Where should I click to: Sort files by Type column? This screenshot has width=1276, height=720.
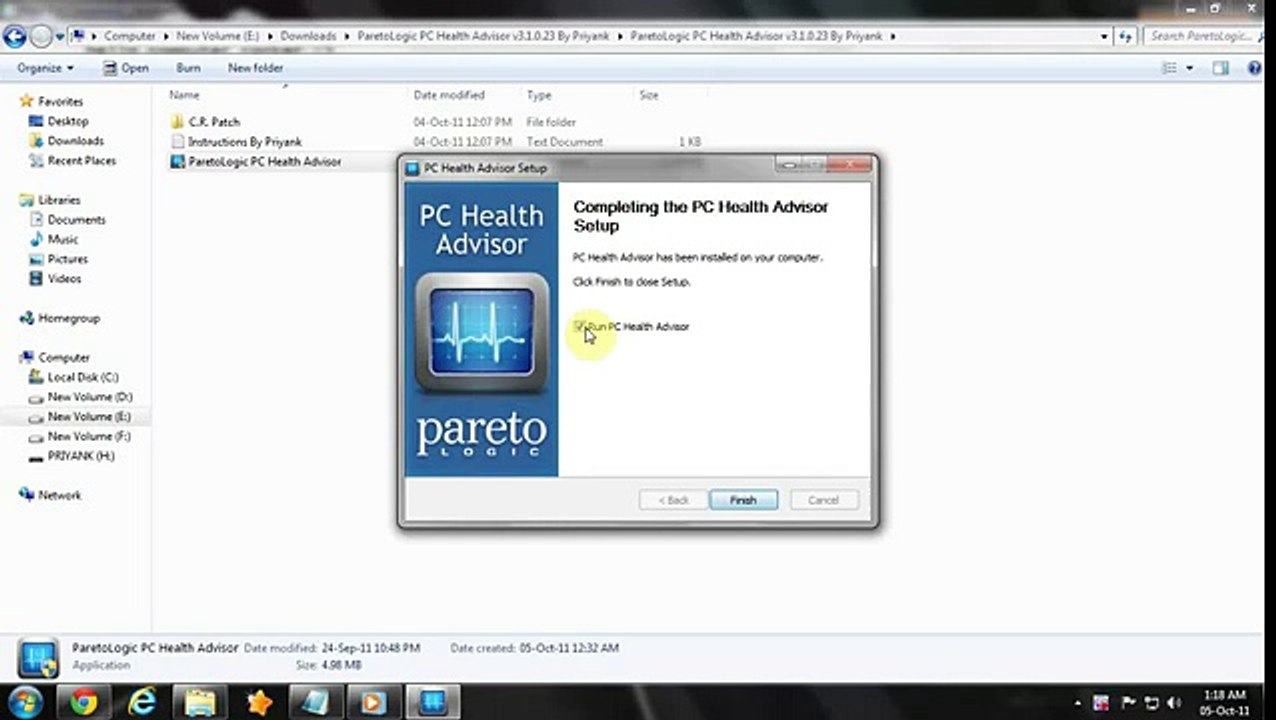[x=539, y=95]
